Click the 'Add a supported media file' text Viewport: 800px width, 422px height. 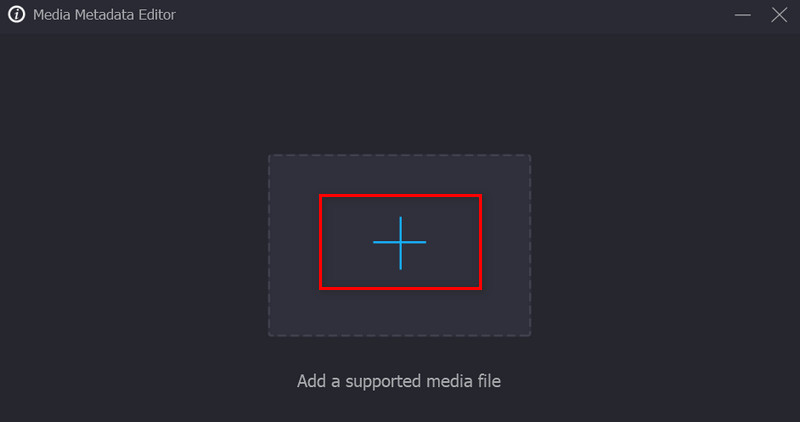pyautogui.click(x=399, y=381)
